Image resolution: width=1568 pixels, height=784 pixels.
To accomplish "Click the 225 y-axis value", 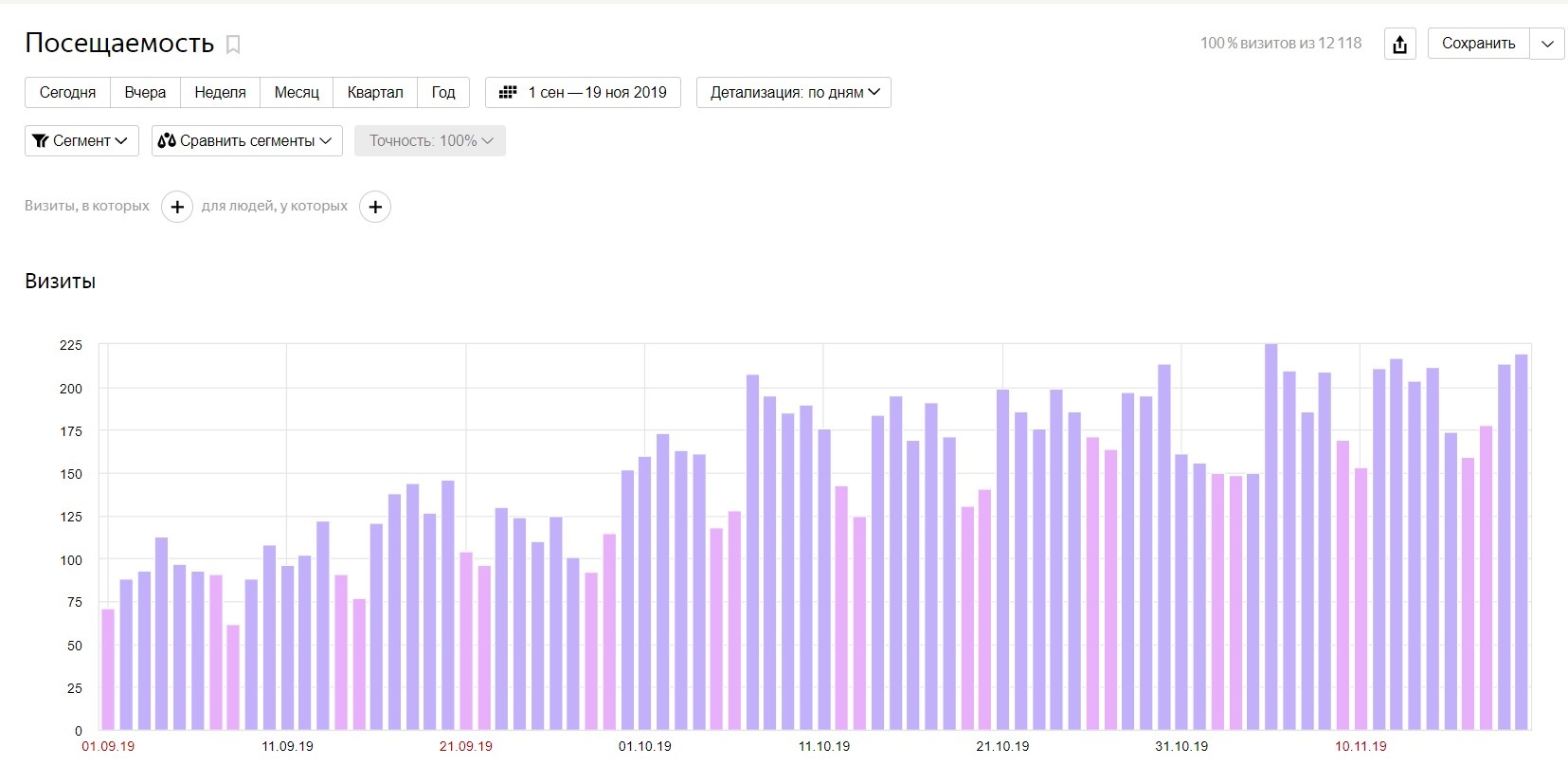I will point(71,345).
